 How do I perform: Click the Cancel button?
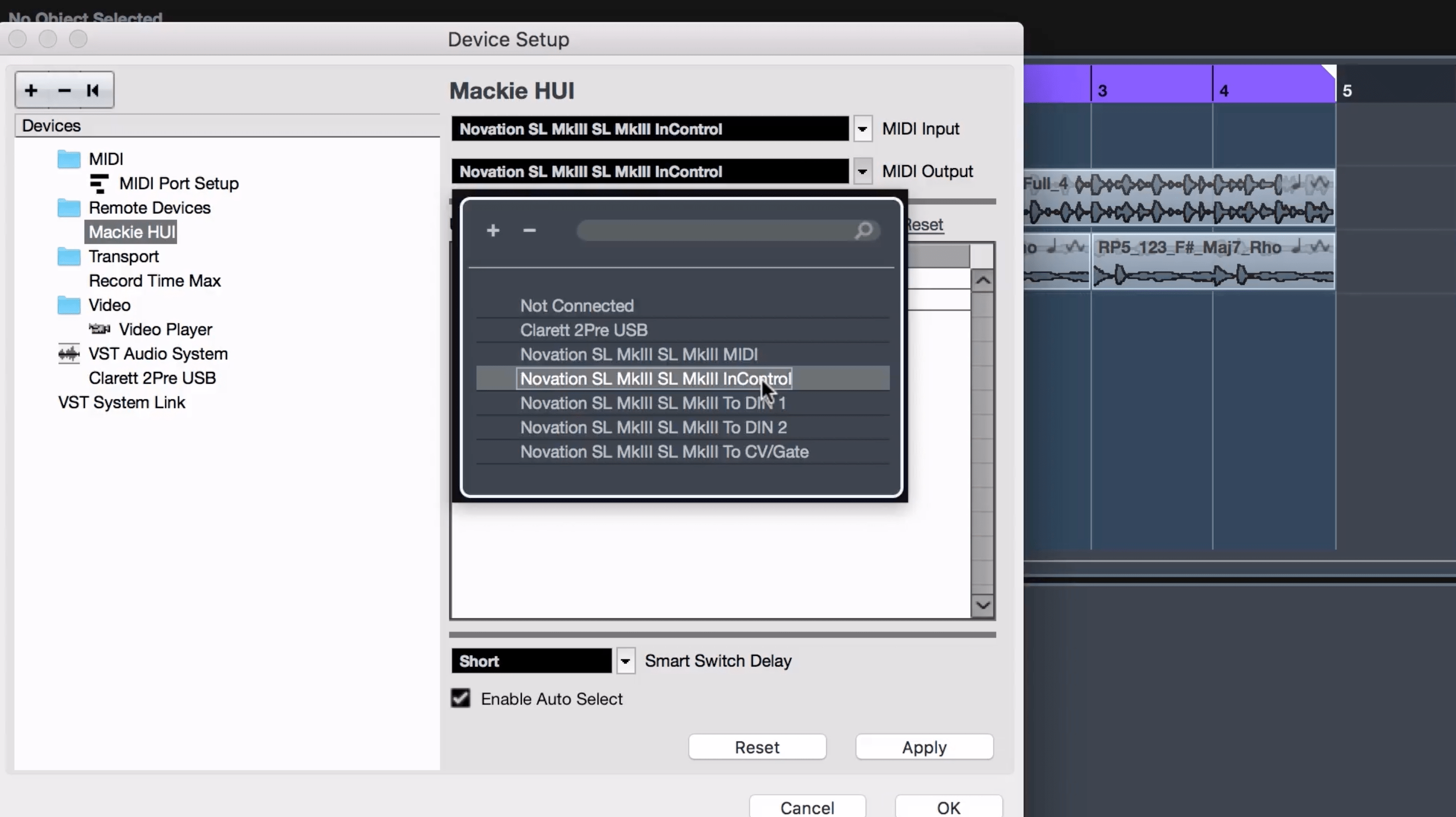click(807, 807)
